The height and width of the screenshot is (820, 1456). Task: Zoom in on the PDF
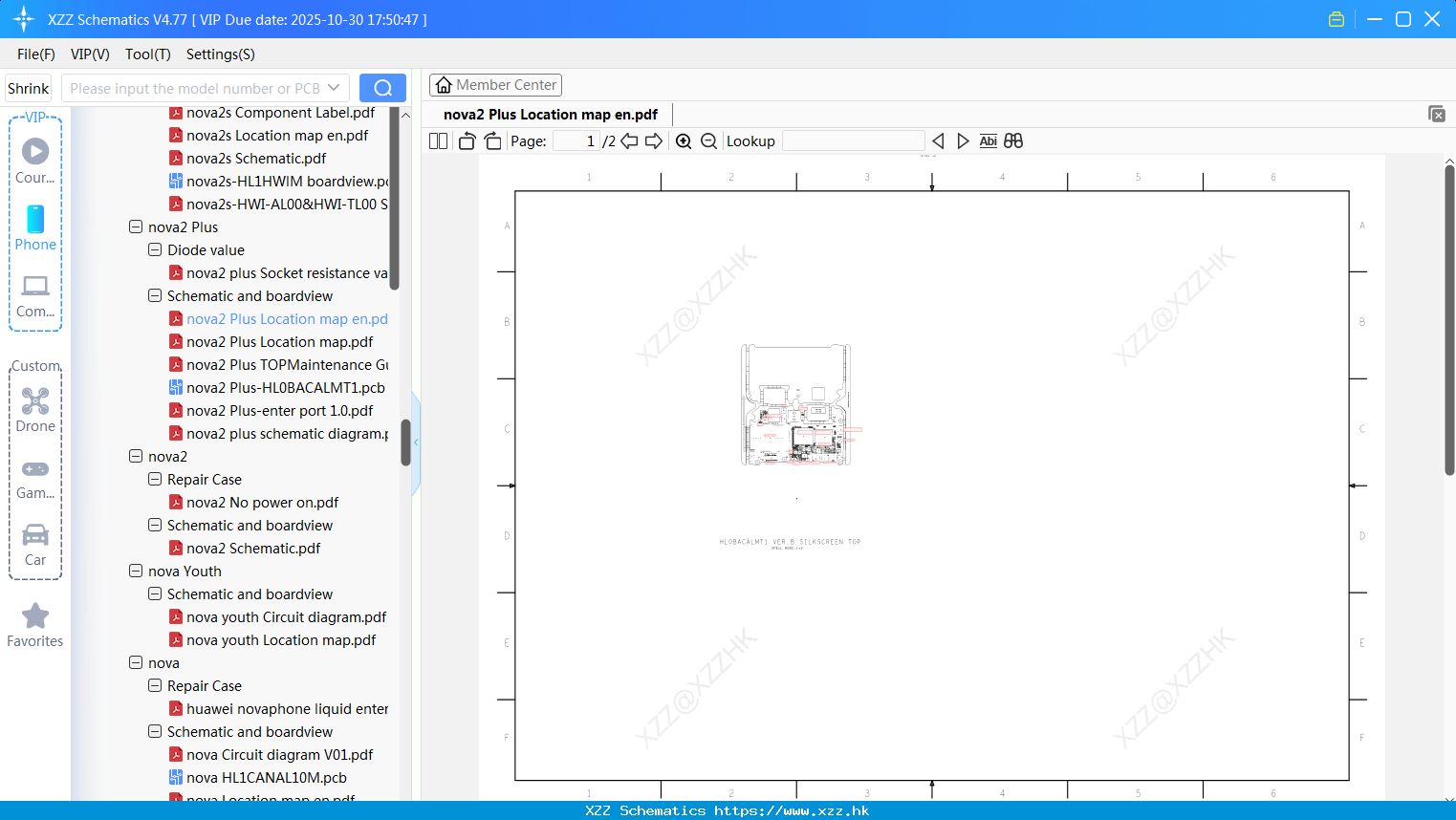pyautogui.click(x=684, y=140)
